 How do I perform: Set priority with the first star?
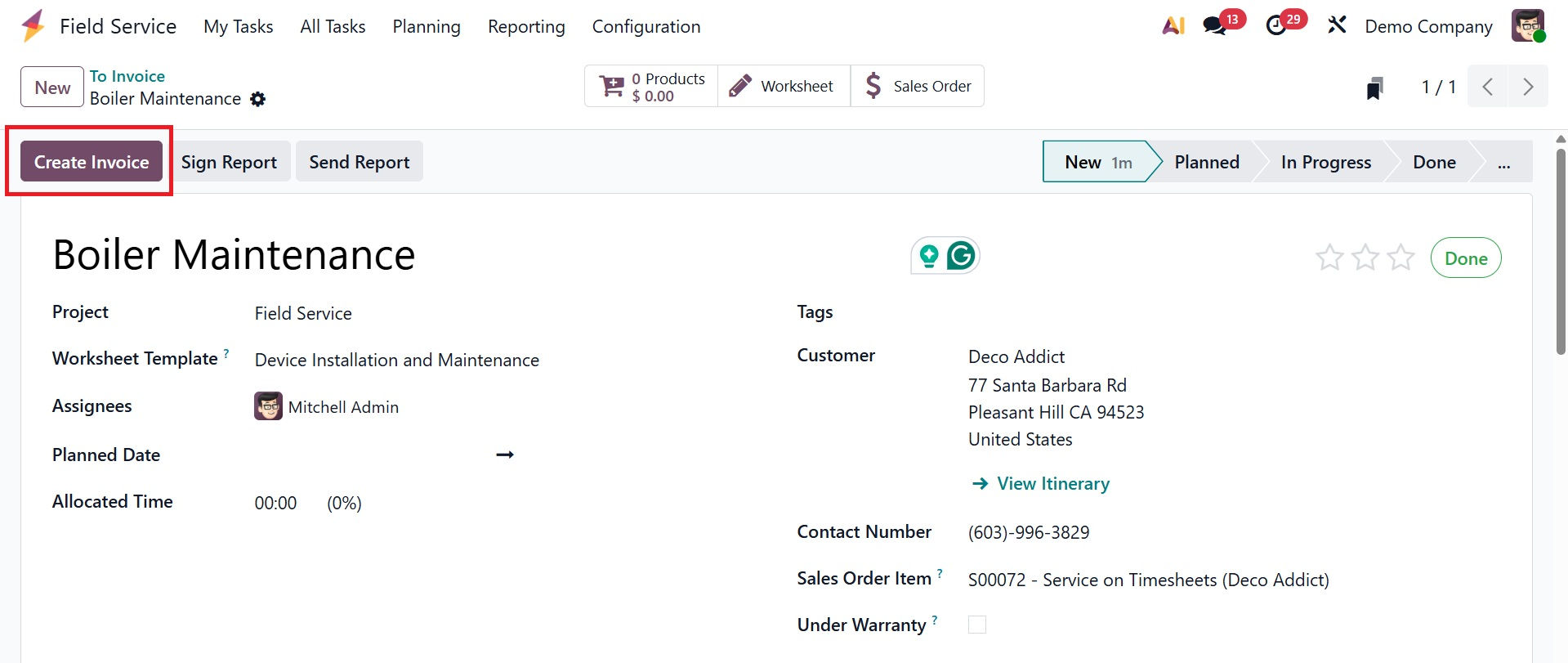click(x=1329, y=258)
